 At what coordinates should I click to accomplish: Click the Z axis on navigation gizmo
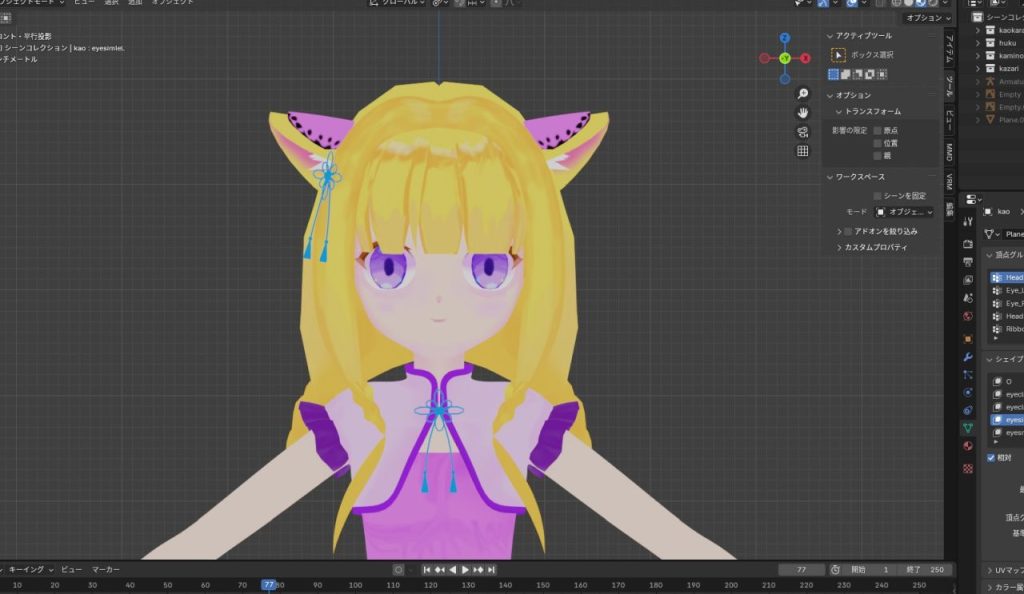pos(785,38)
